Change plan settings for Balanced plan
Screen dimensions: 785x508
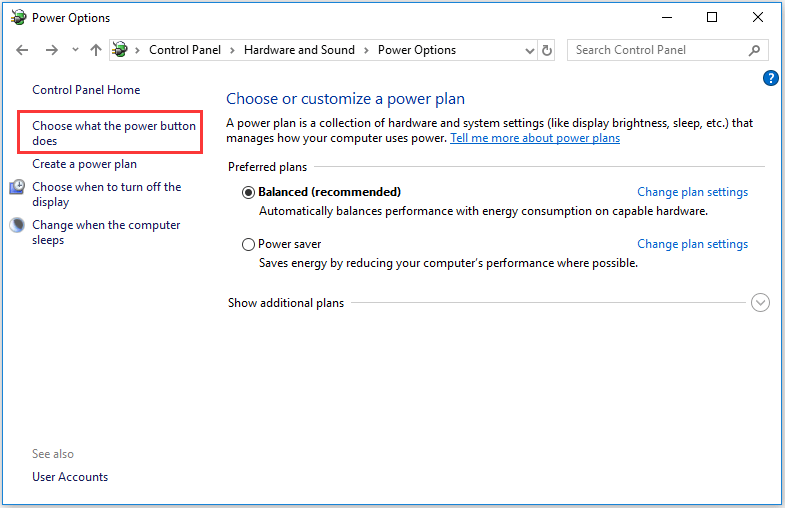point(692,192)
